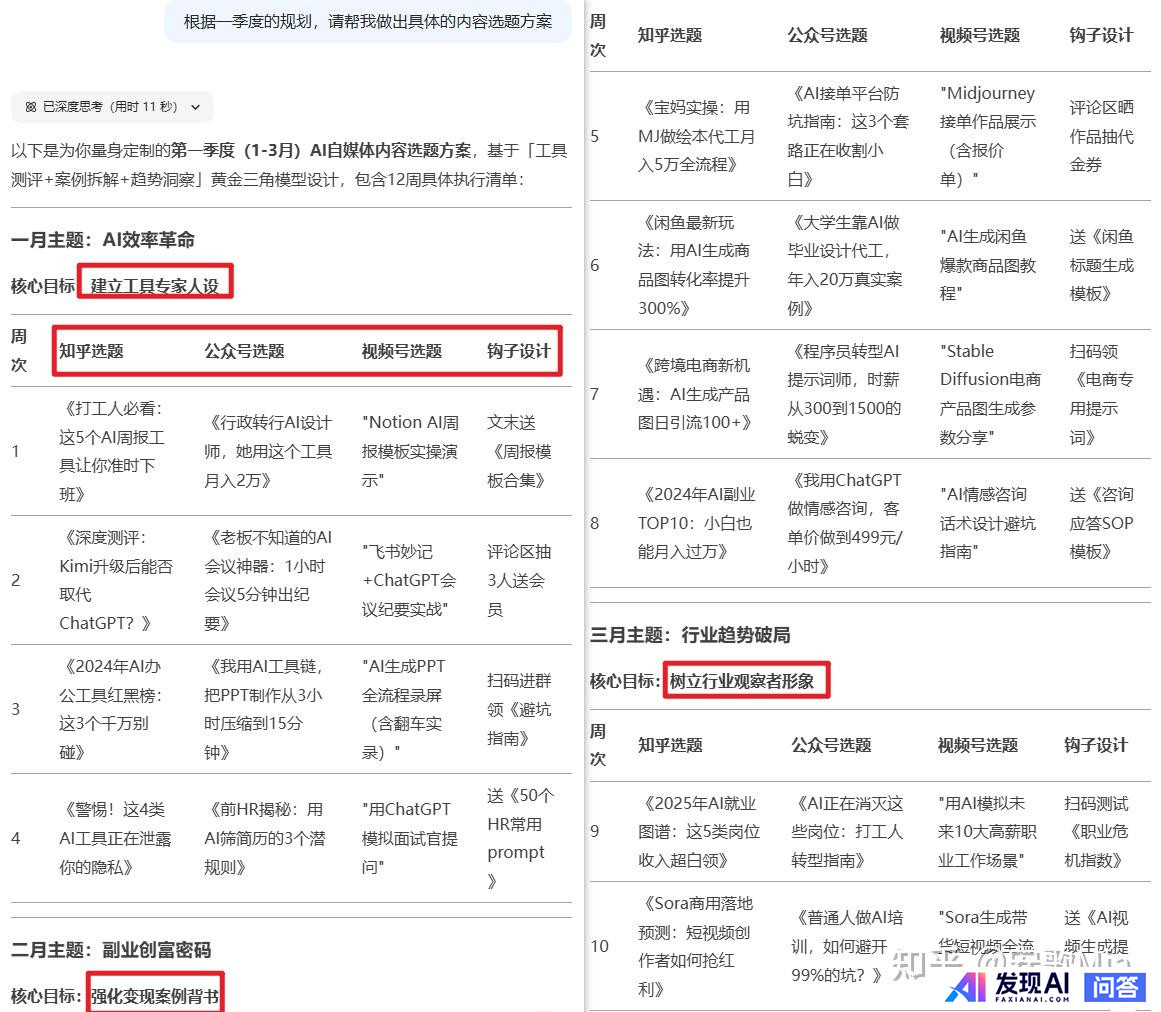
Task: Select the 三月主题：行业趋势破局 heading
Action: point(690,635)
